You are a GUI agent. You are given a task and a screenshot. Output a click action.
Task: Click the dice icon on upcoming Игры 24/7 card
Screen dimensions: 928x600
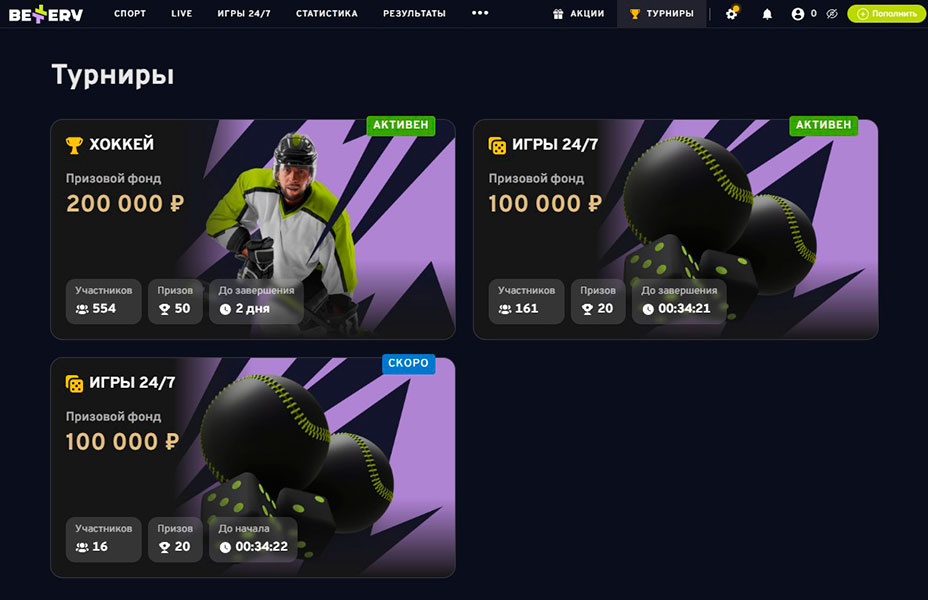(75, 383)
